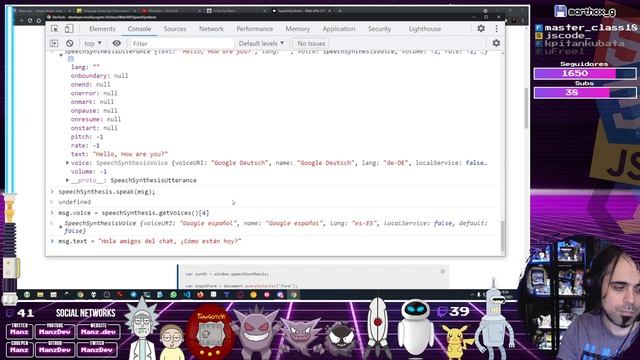This screenshot has width=640, height=360.
Task: Select the Console tab
Action: (139, 29)
